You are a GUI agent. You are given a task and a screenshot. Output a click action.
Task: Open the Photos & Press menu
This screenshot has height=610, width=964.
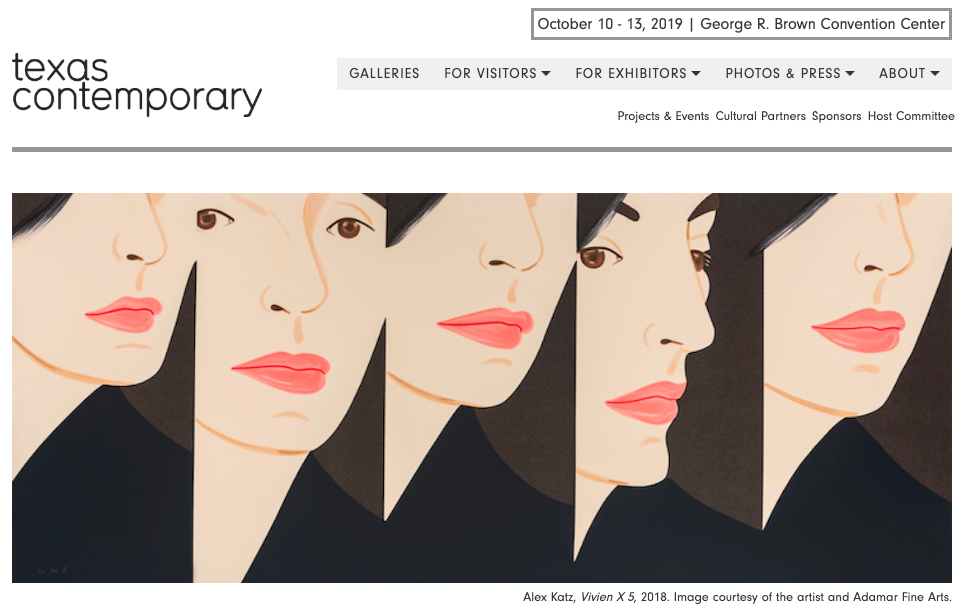coord(789,73)
